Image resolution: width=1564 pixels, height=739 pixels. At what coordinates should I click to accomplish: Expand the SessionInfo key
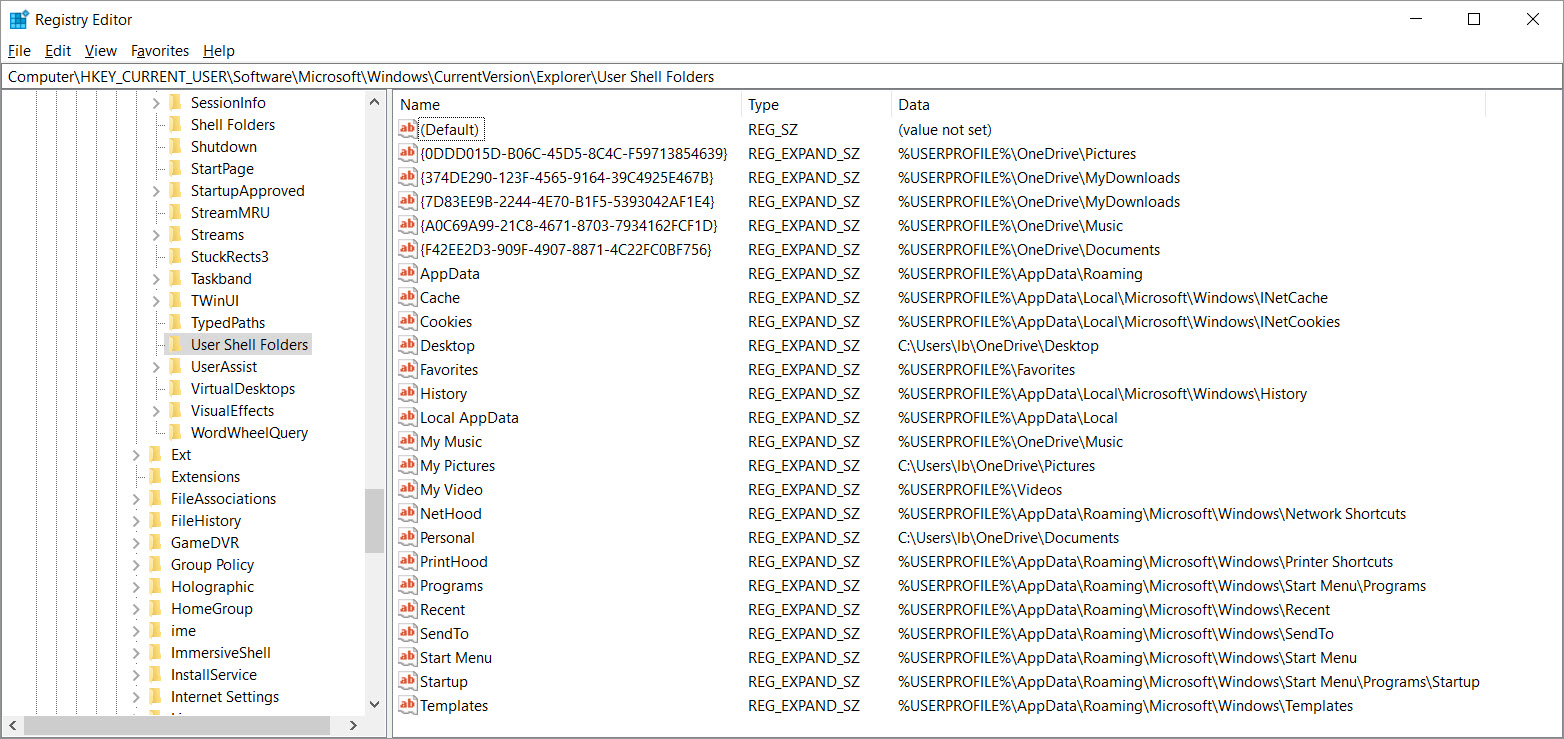point(156,103)
